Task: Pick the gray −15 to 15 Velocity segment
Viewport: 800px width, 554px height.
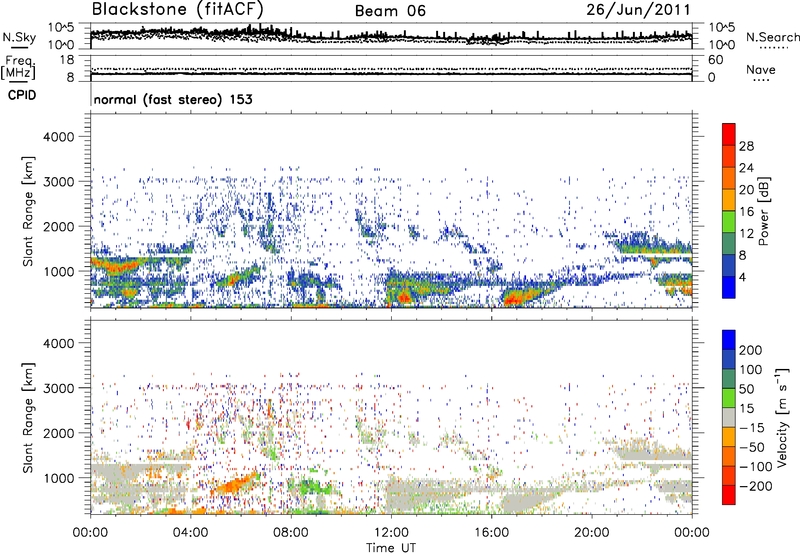Action: pos(729,417)
